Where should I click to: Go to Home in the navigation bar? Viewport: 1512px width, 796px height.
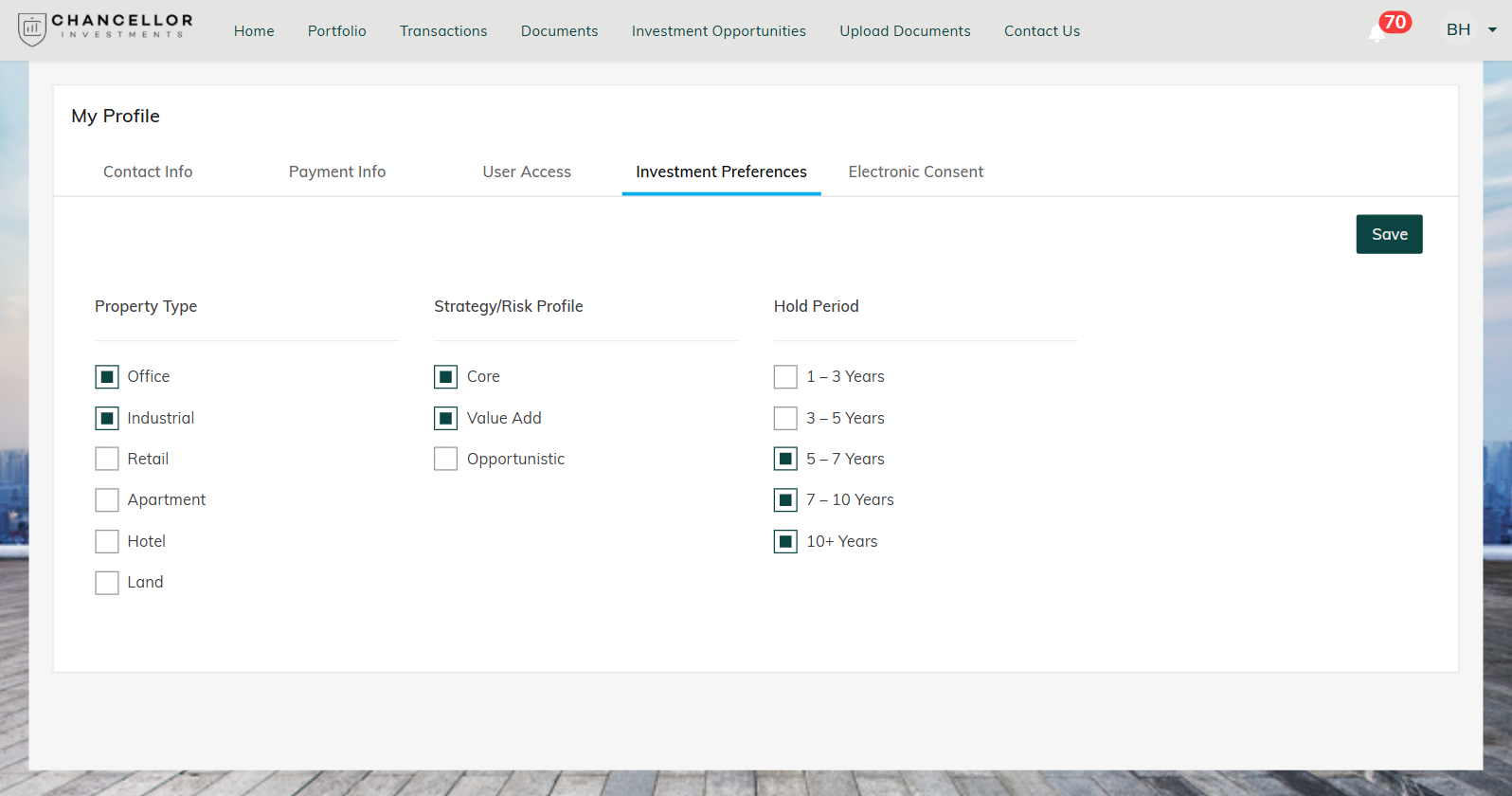[x=254, y=31]
